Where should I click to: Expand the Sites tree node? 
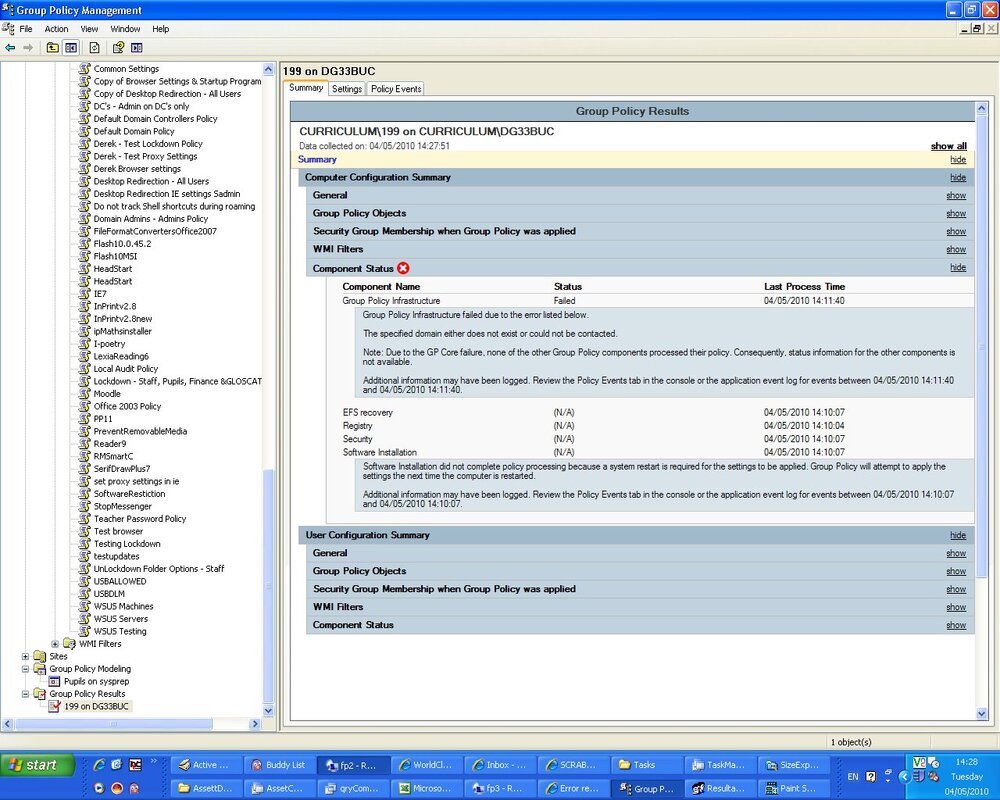25,656
